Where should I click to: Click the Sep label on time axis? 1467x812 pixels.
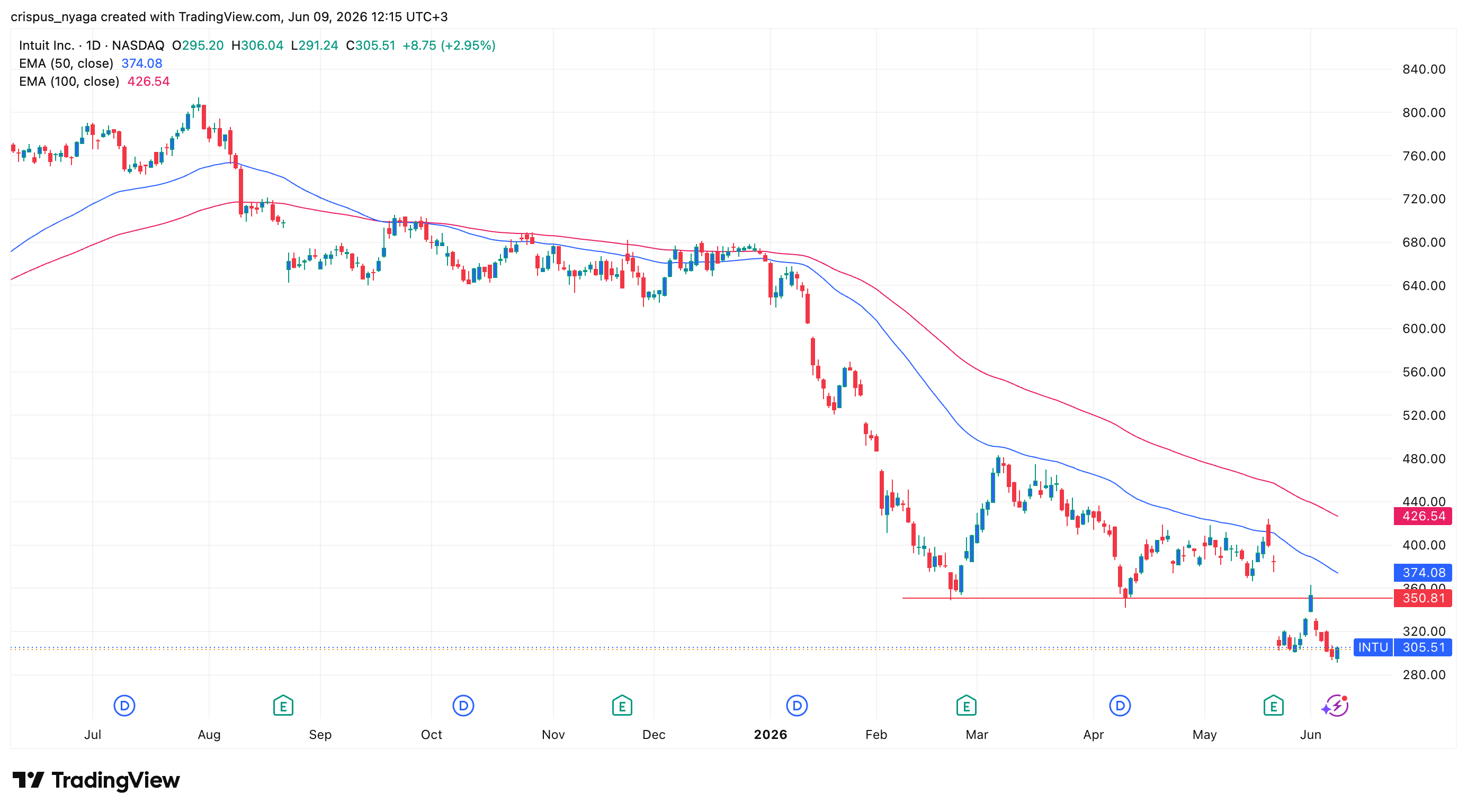[x=320, y=734]
